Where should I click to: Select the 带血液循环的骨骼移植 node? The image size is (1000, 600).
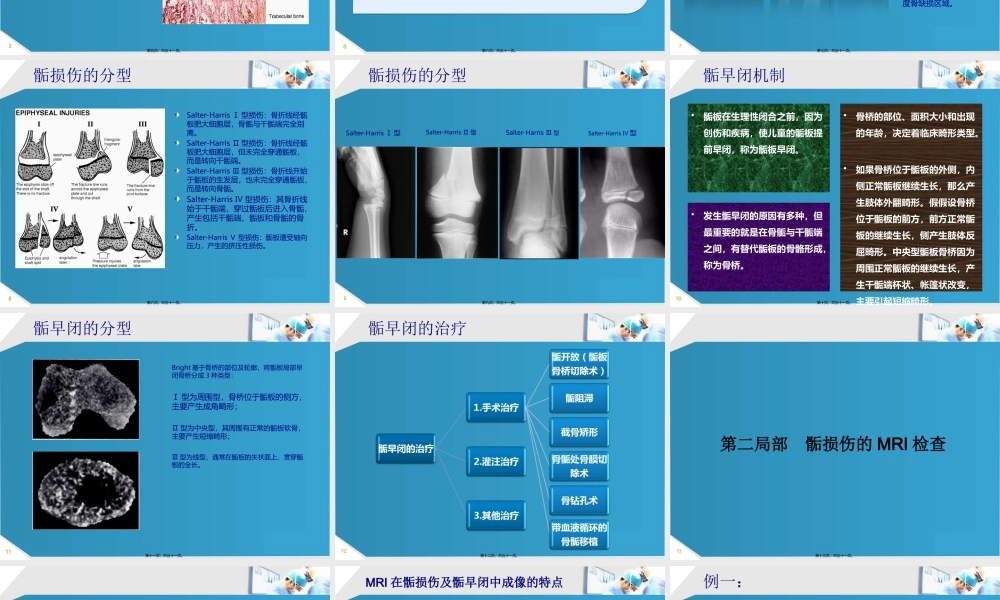pos(579,532)
